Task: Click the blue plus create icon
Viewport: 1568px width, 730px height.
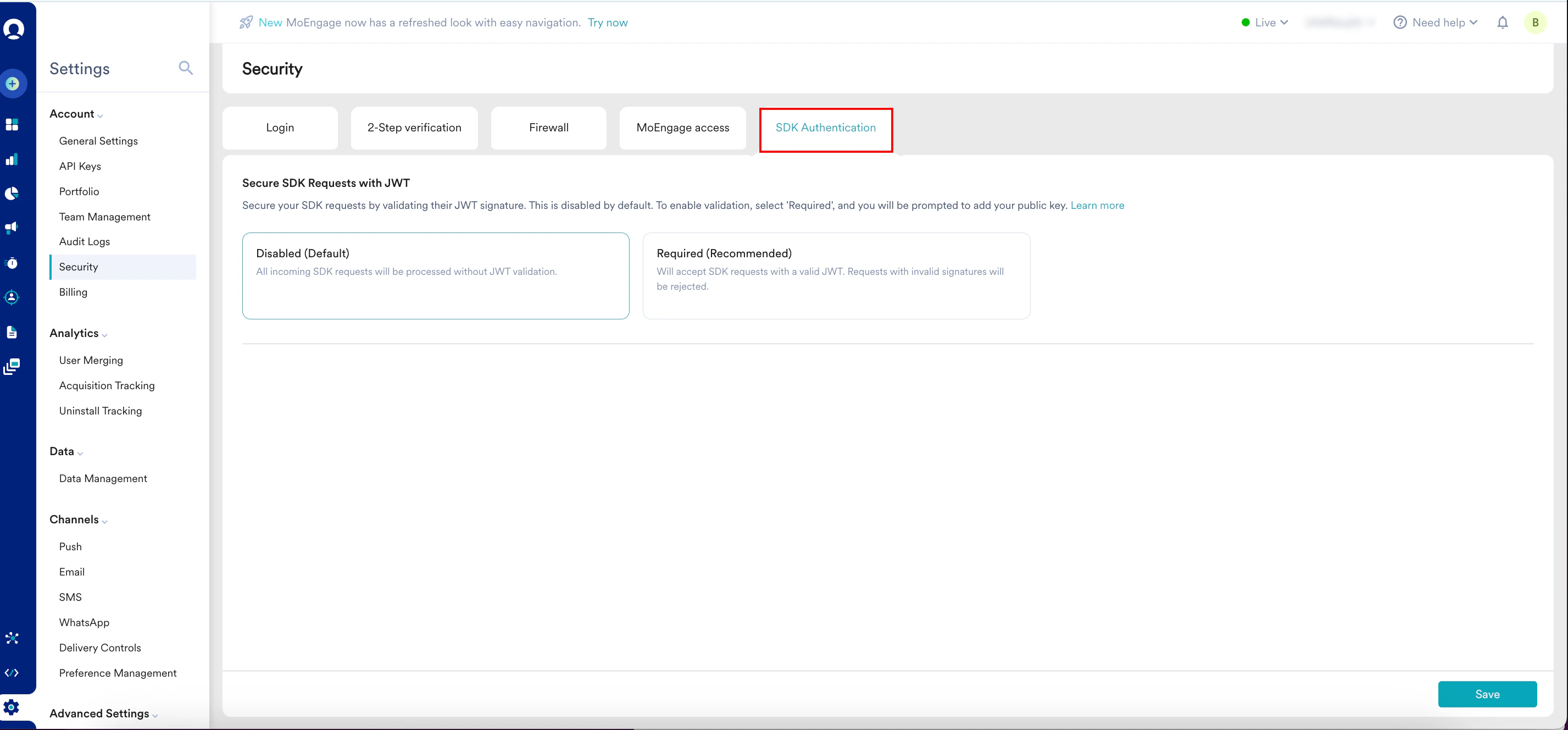Action: coord(13,84)
